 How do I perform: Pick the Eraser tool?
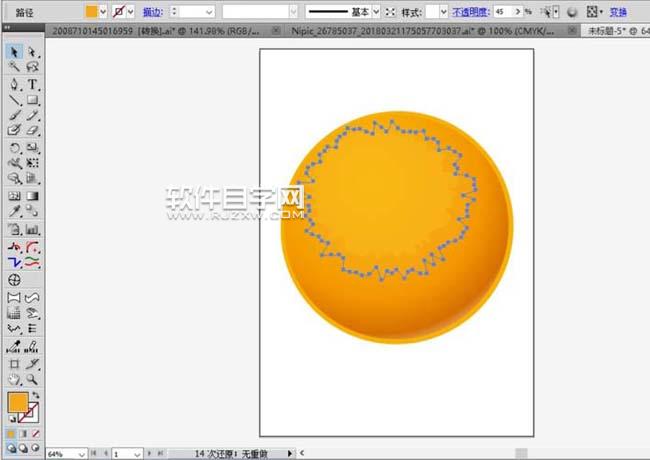[32, 130]
